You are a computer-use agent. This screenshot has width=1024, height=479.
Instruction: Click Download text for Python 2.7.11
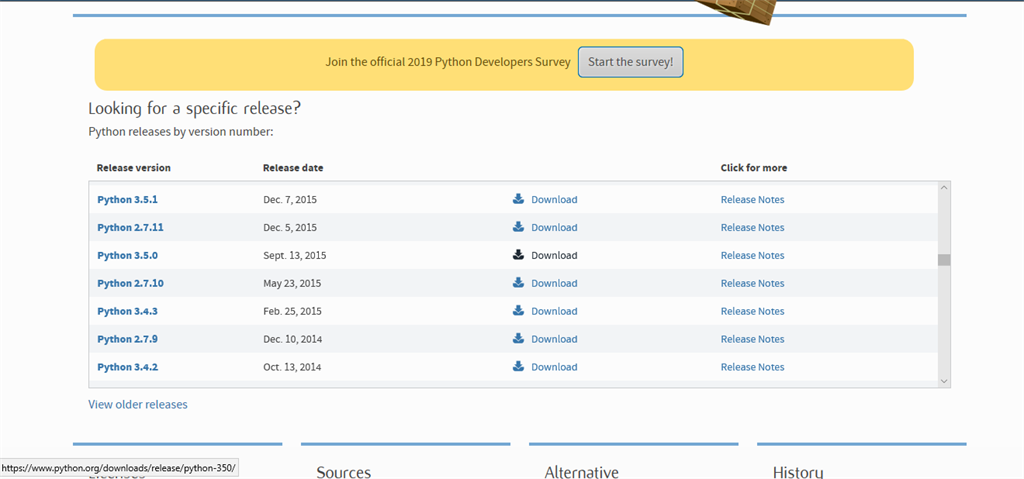point(554,227)
